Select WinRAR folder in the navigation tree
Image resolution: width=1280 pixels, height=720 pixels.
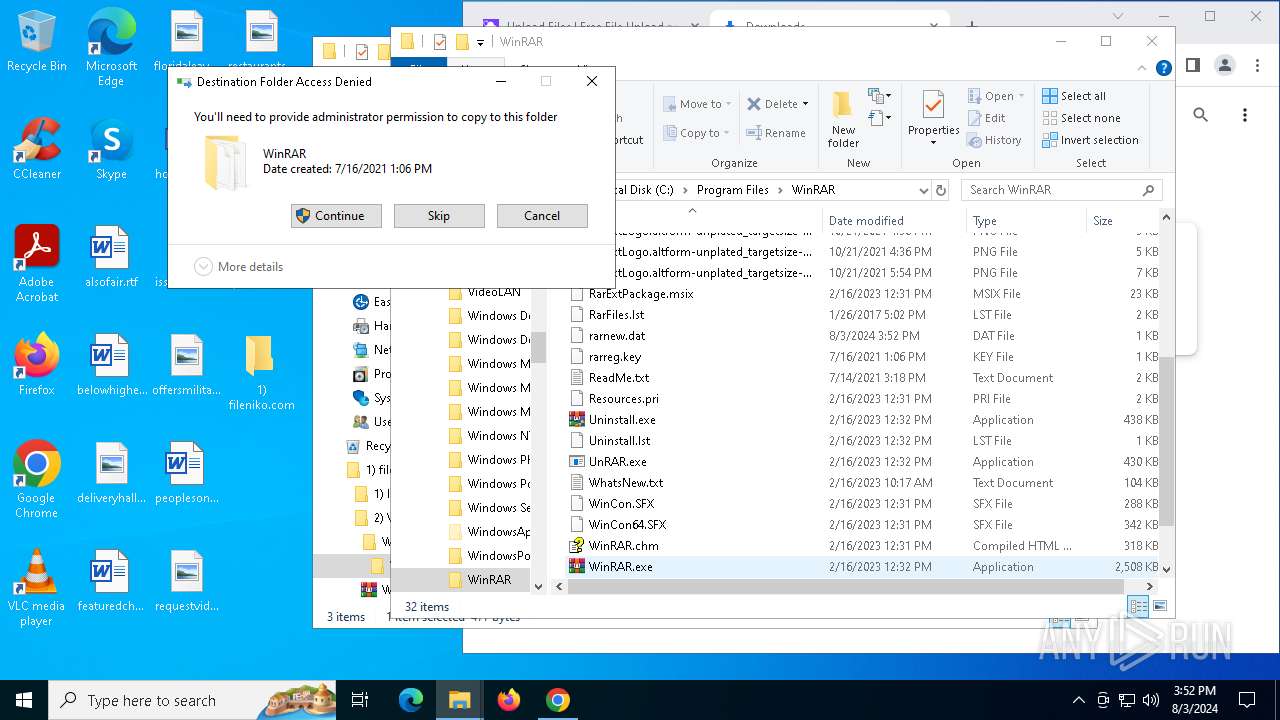coord(489,580)
